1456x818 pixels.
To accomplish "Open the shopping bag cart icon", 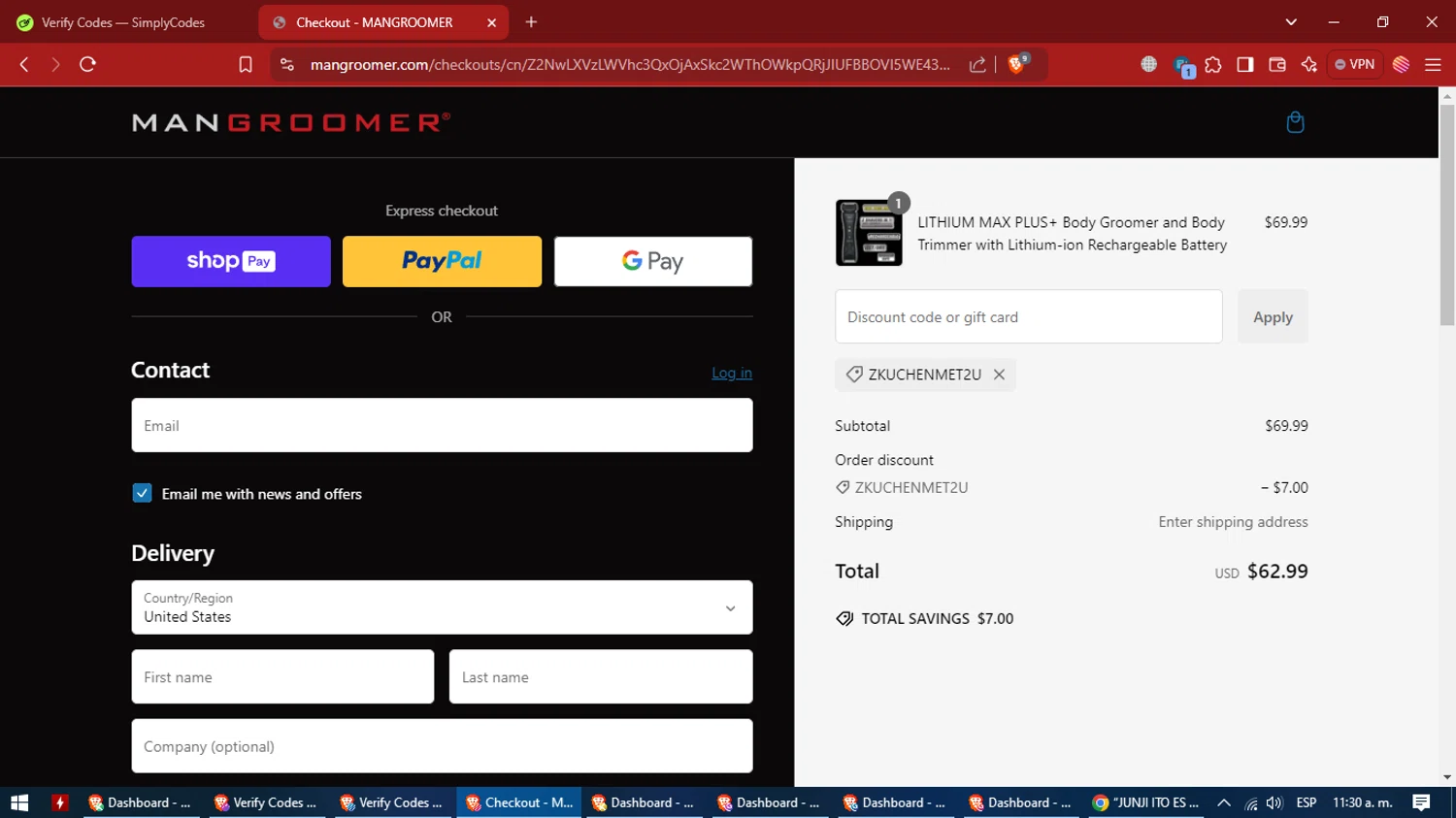I will click(1295, 122).
